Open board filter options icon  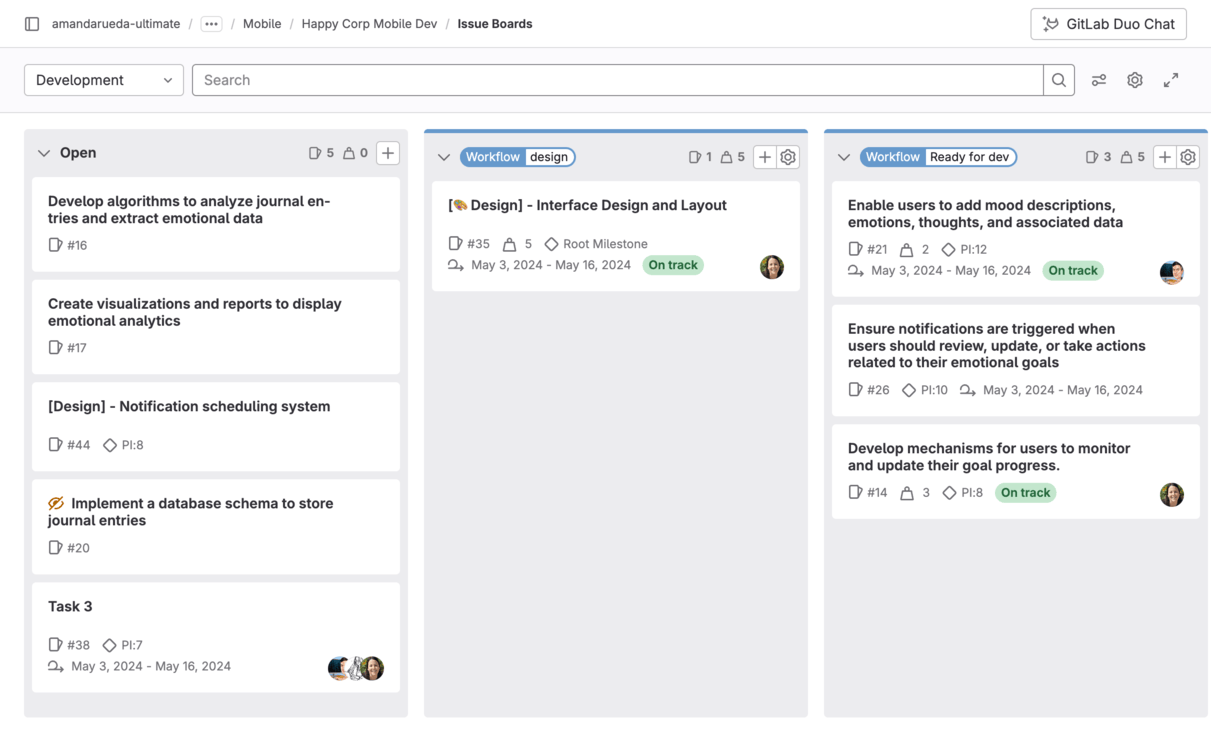(x=1098, y=79)
